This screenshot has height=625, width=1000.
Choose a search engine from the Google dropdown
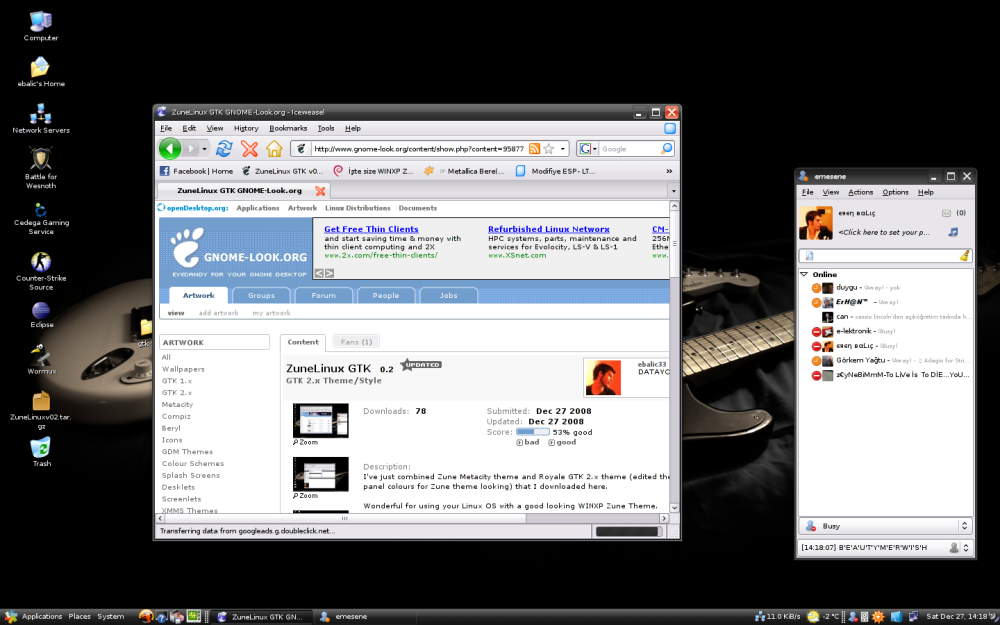(x=587, y=149)
